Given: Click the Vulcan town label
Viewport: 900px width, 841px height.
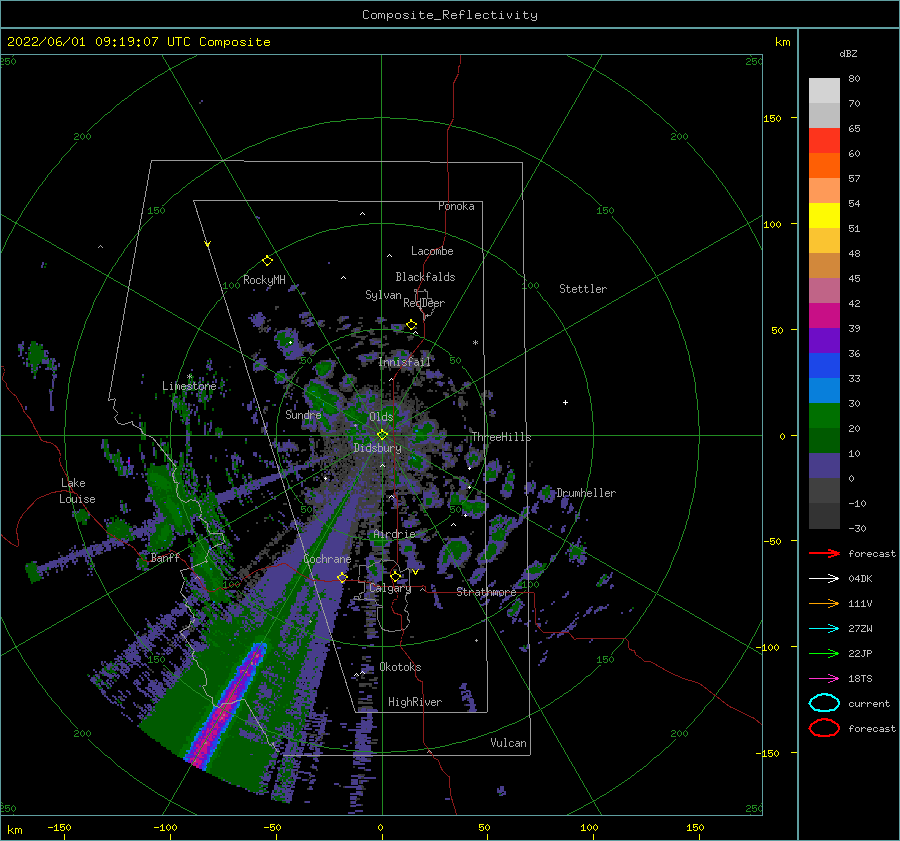Looking at the screenshot, I should click(x=508, y=743).
